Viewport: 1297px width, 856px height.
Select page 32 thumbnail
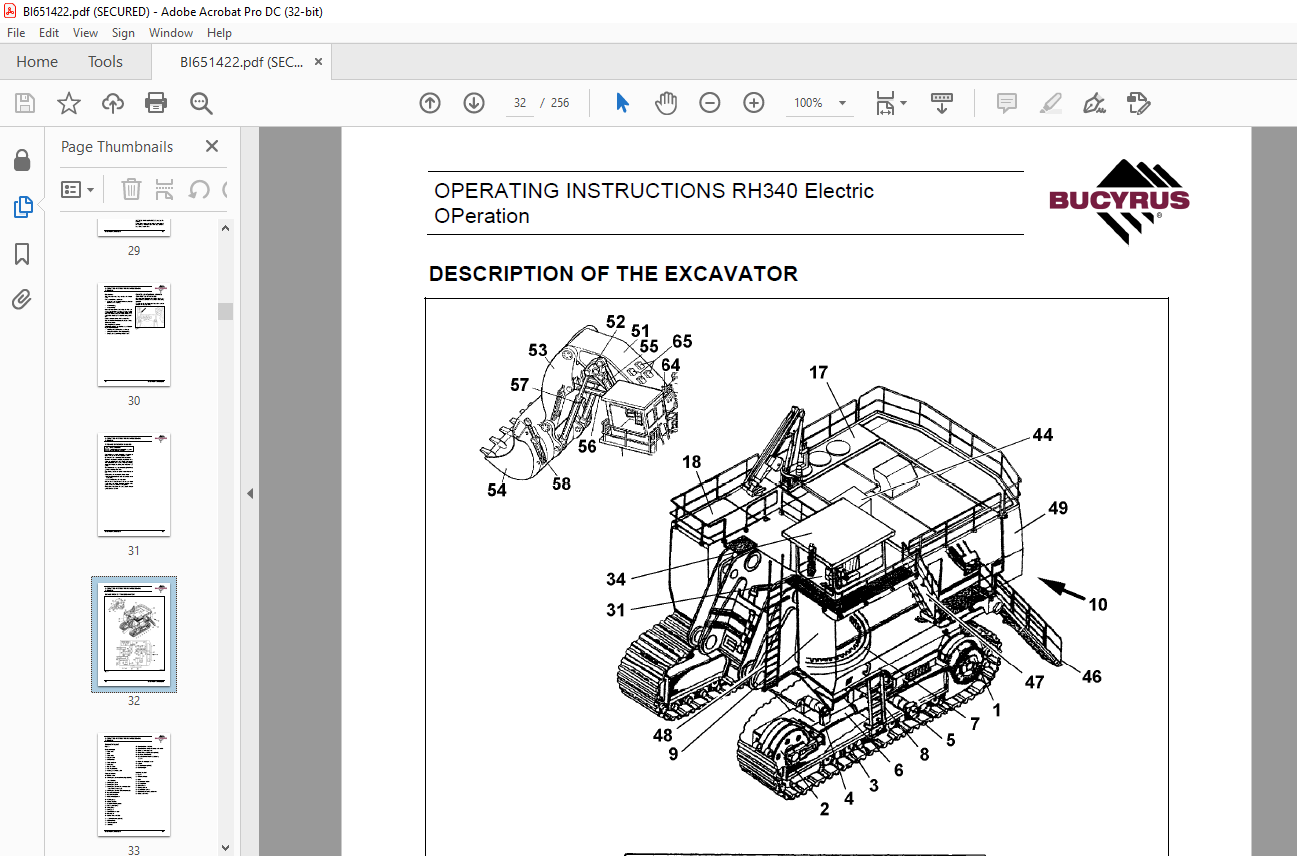pos(134,634)
